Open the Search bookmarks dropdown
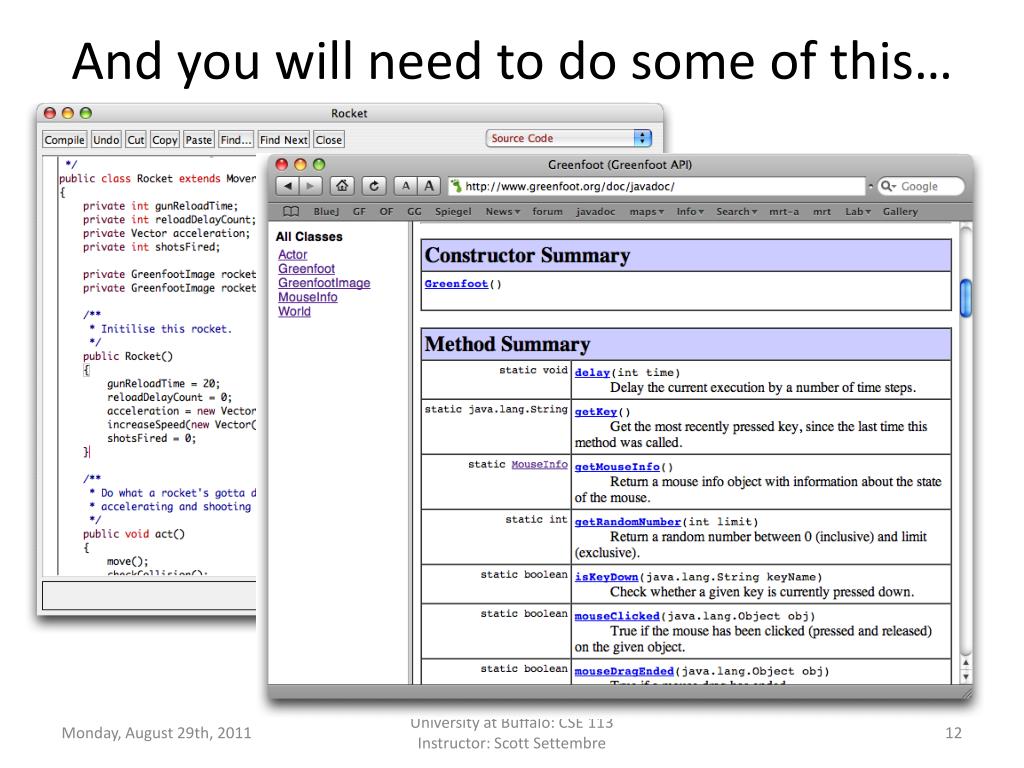Viewport: 1024px width, 768px height. (x=737, y=212)
